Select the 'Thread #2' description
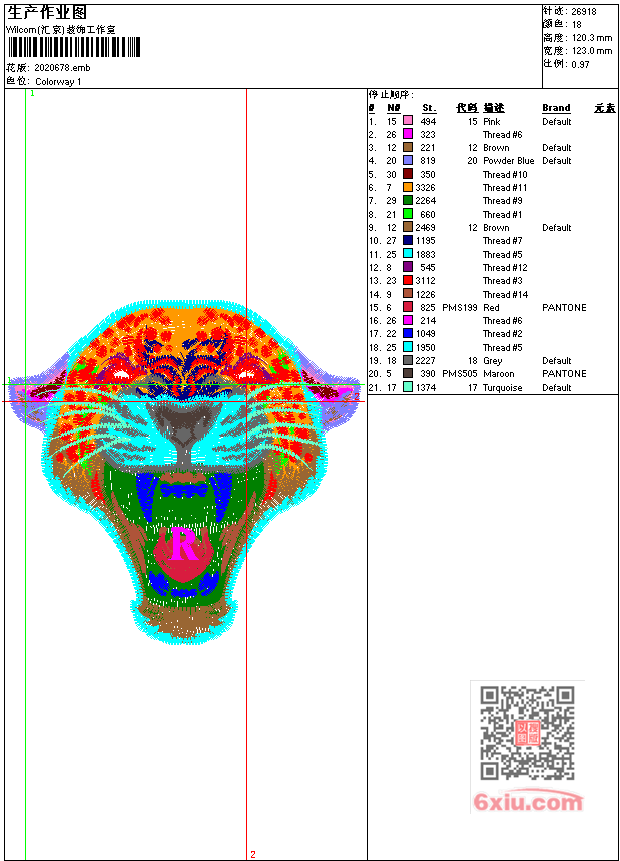Viewport: 620px width, 861px height. [x=502, y=333]
